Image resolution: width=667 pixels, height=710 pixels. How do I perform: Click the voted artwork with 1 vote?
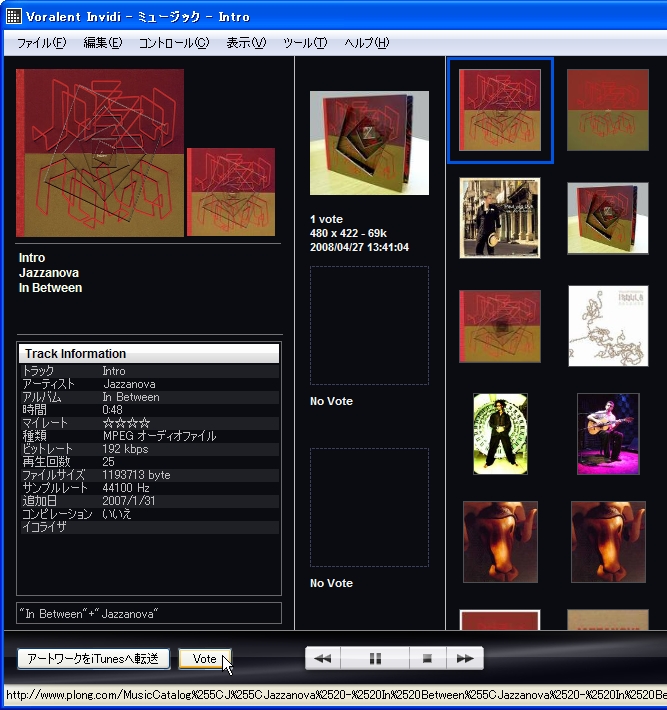[x=369, y=143]
